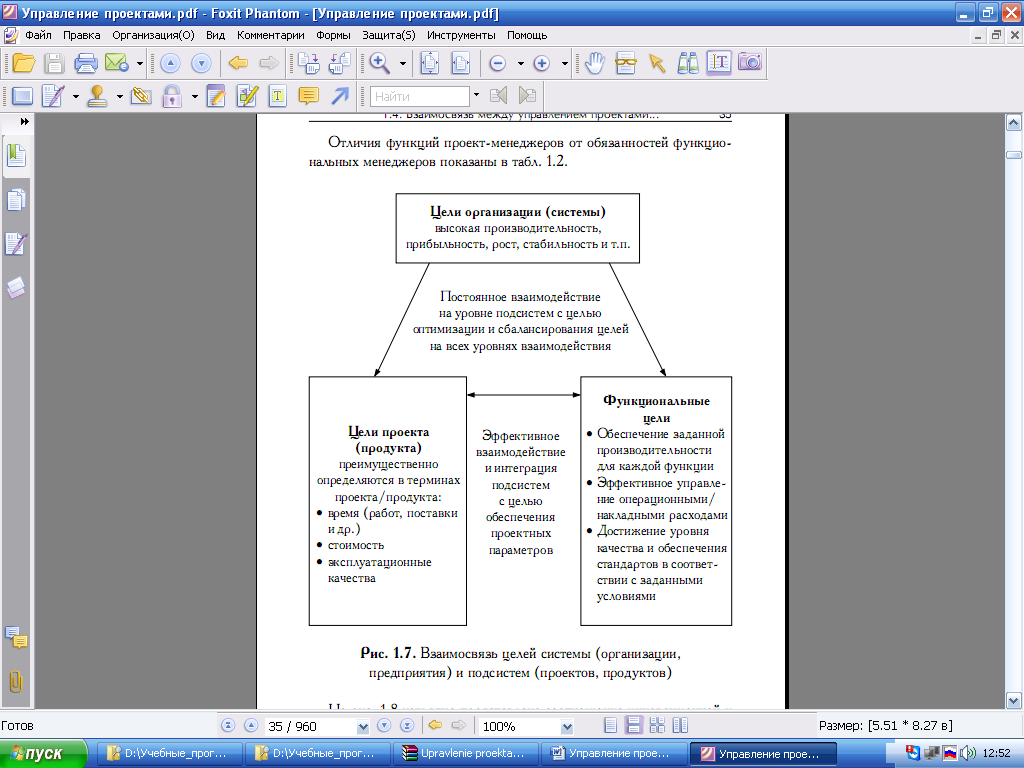Open the Pages thumbnails side panel
1024x768 pixels.
(x=16, y=200)
